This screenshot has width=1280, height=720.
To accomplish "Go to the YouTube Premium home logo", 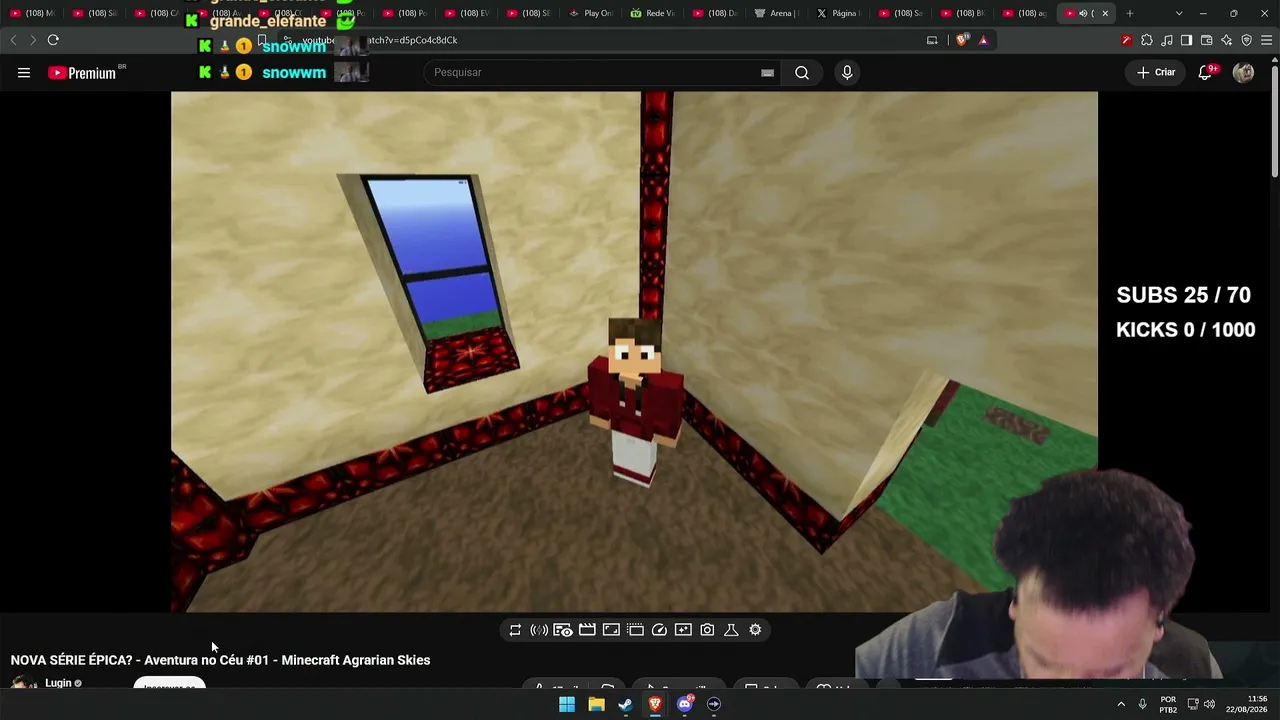I will [82, 73].
